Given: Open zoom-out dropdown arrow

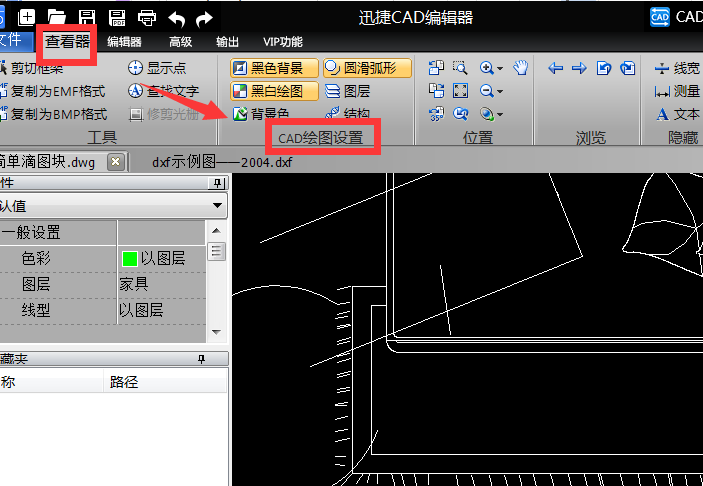Looking at the screenshot, I should tap(500, 91).
